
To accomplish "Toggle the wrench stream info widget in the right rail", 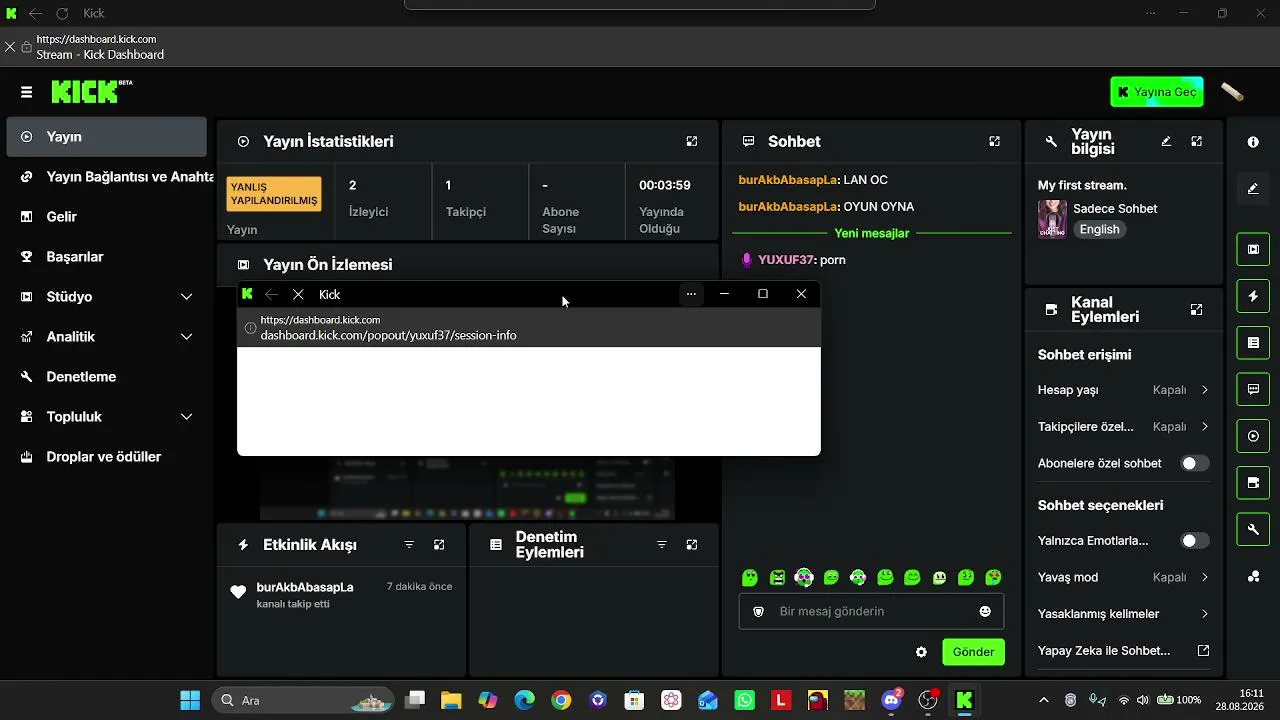I will 1253,529.
